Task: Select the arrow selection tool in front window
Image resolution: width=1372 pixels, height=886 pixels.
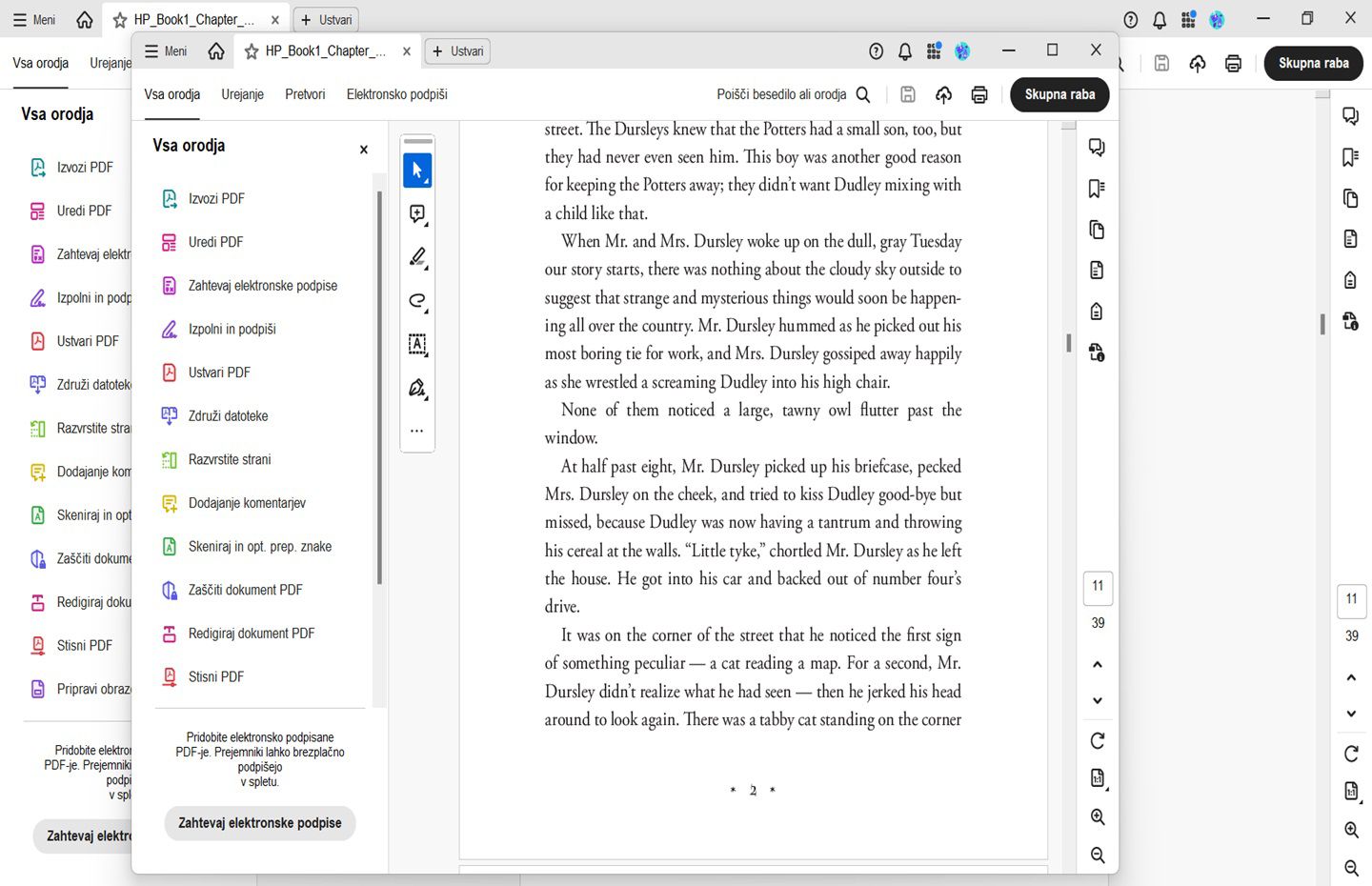Action: point(417,171)
